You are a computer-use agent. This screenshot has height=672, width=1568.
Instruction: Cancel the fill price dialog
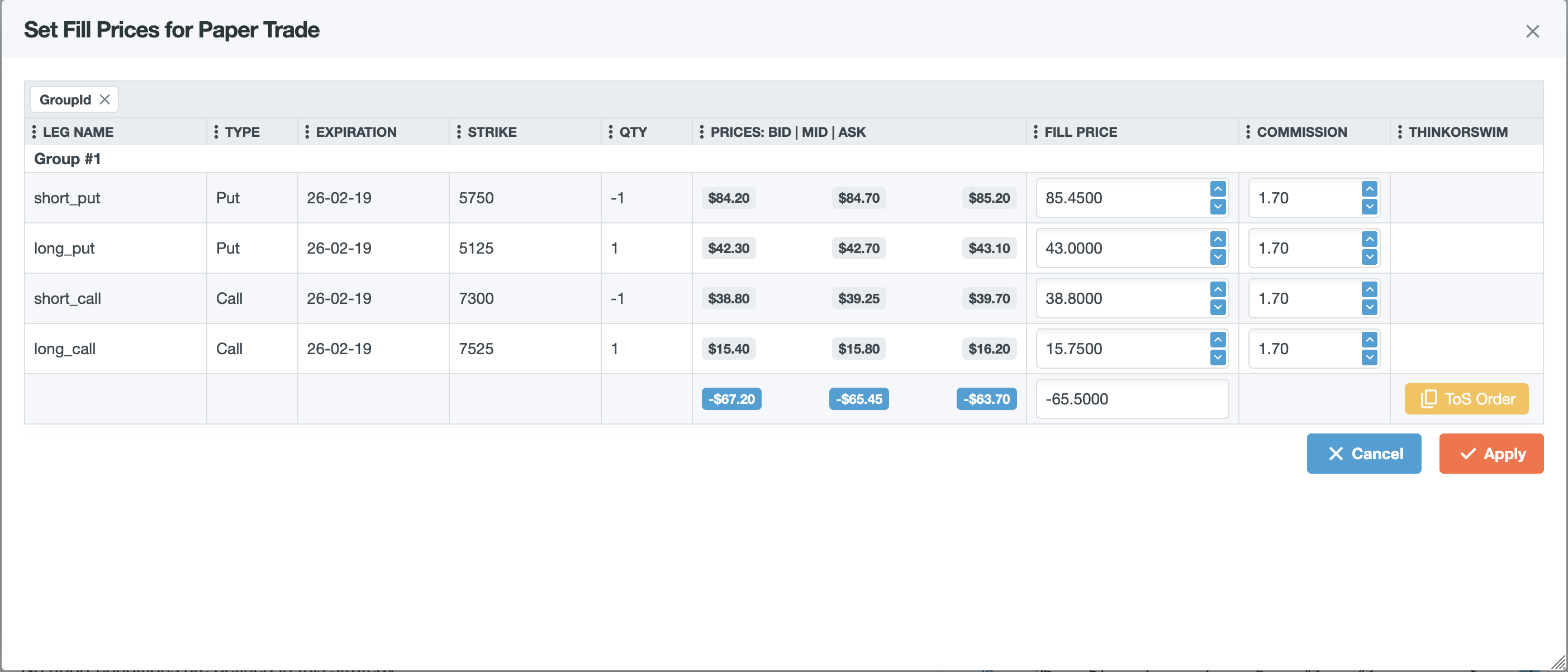pos(1363,454)
